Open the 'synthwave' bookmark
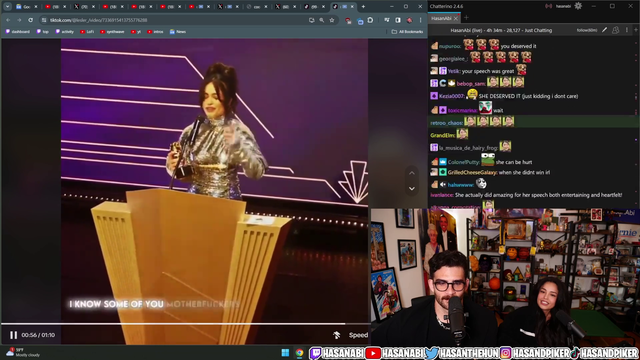The image size is (640, 360). point(112,31)
